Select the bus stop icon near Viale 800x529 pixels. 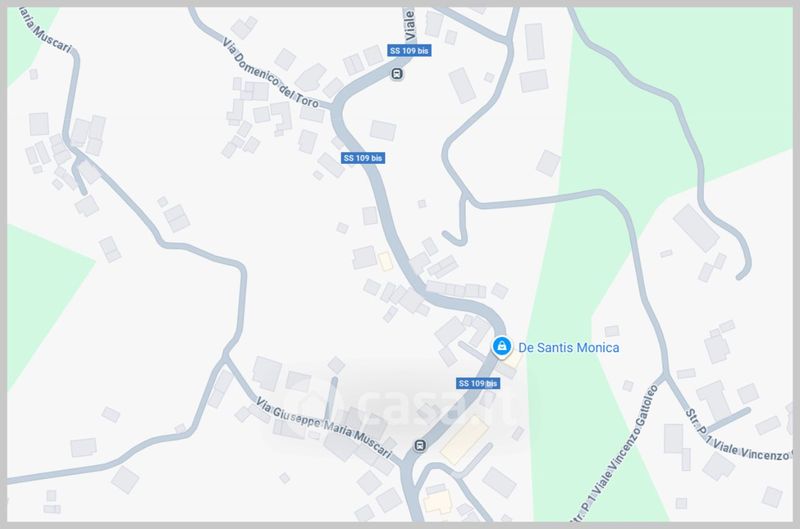(397, 74)
